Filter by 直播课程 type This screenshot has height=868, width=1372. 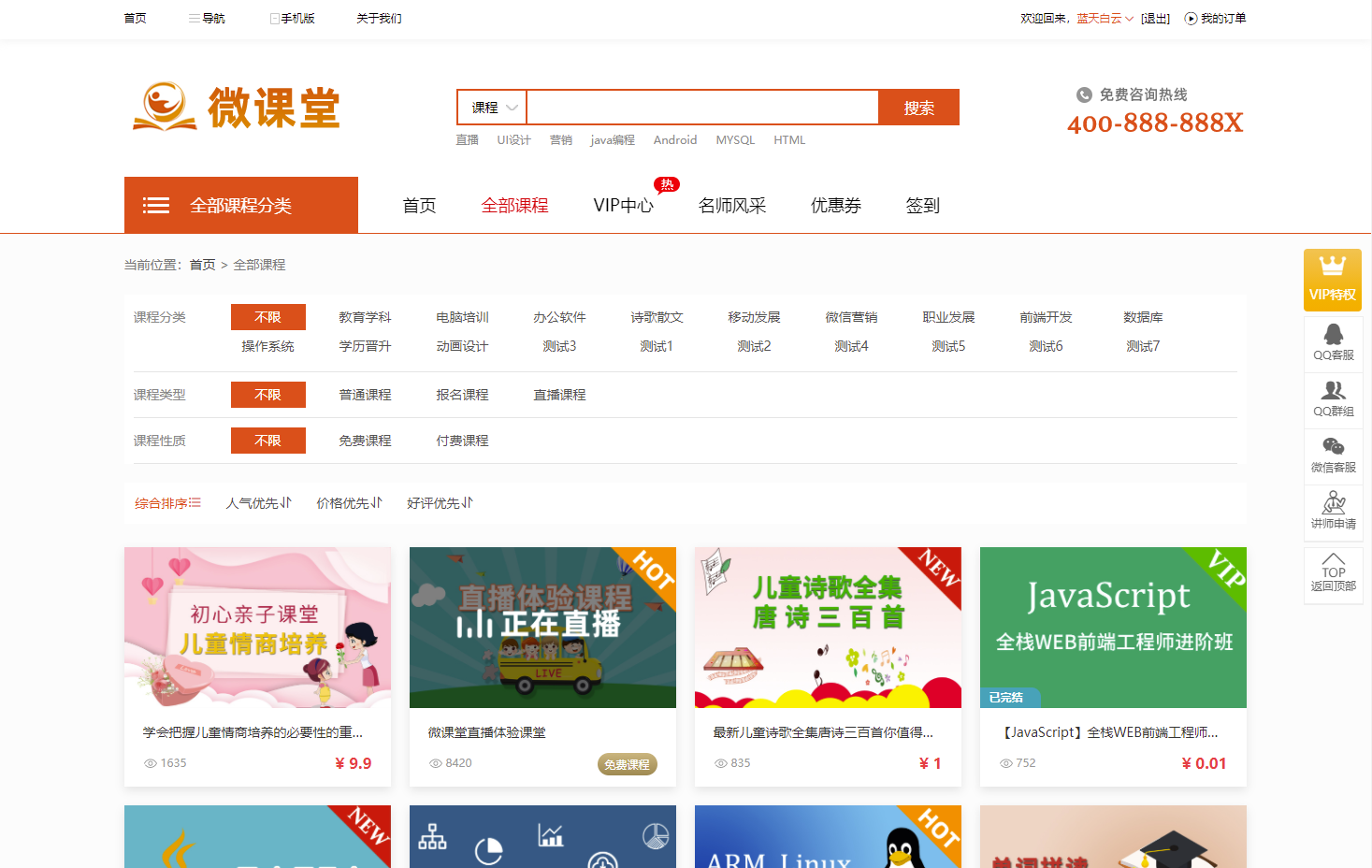pyautogui.click(x=559, y=395)
